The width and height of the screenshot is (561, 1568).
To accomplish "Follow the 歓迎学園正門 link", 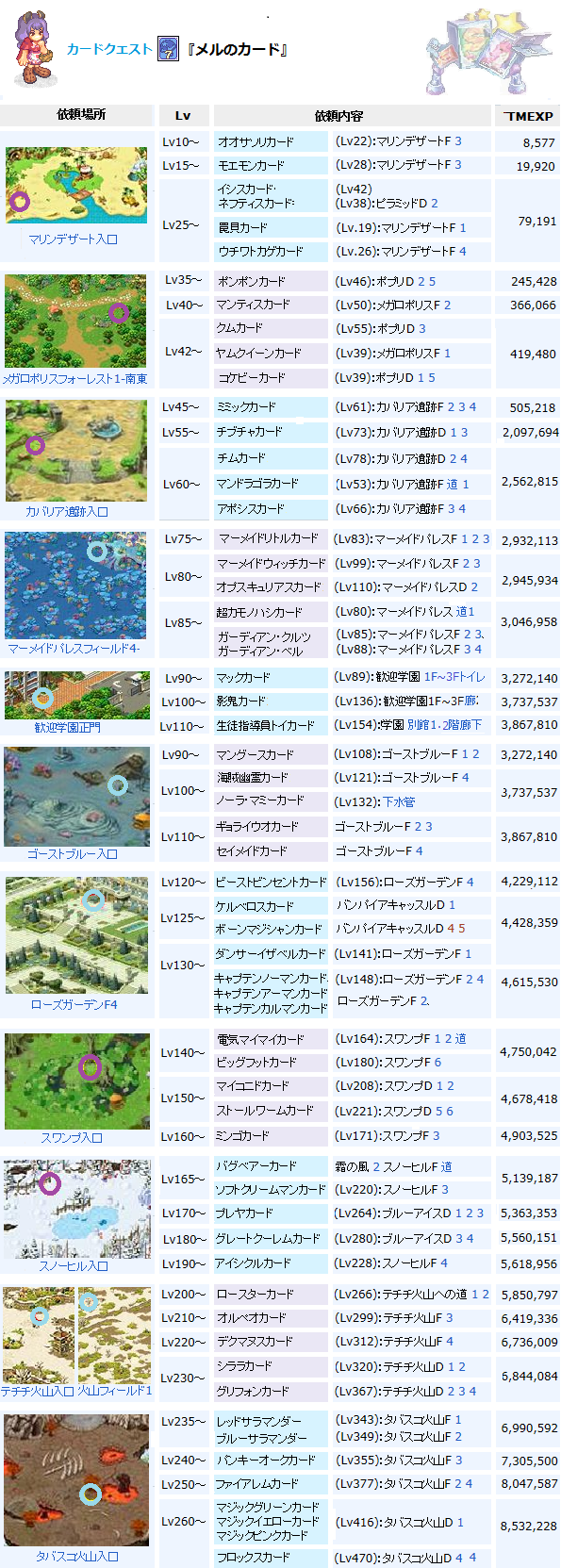I will [67, 728].
